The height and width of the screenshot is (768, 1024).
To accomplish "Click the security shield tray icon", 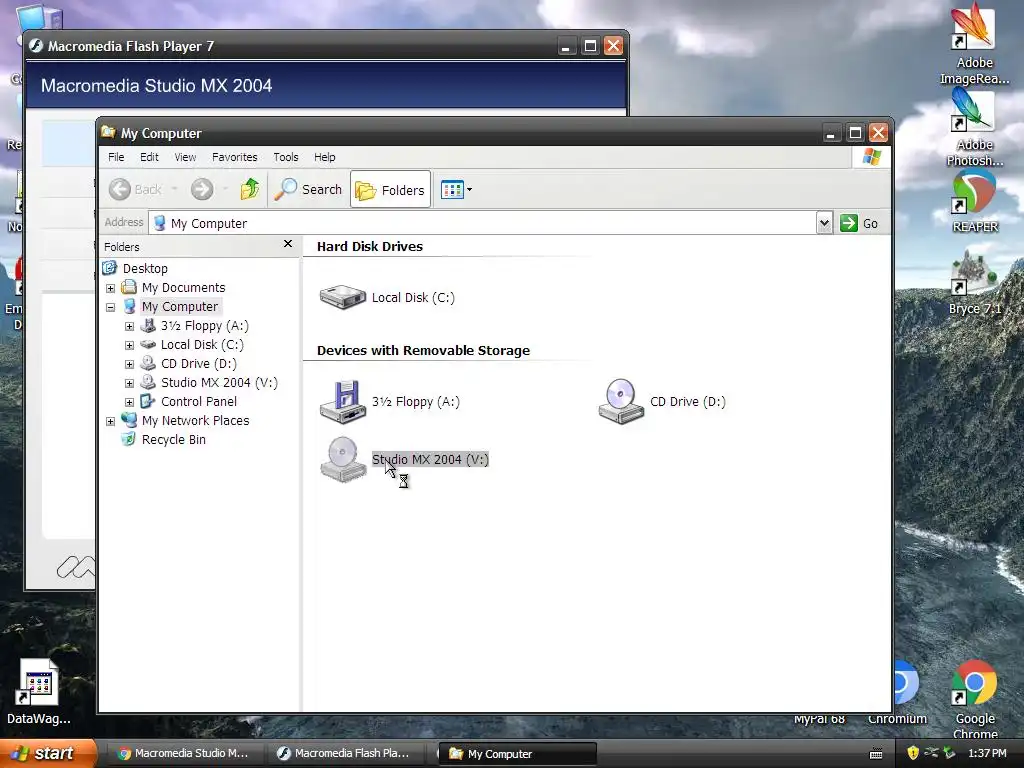I will (x=912, y=753).
